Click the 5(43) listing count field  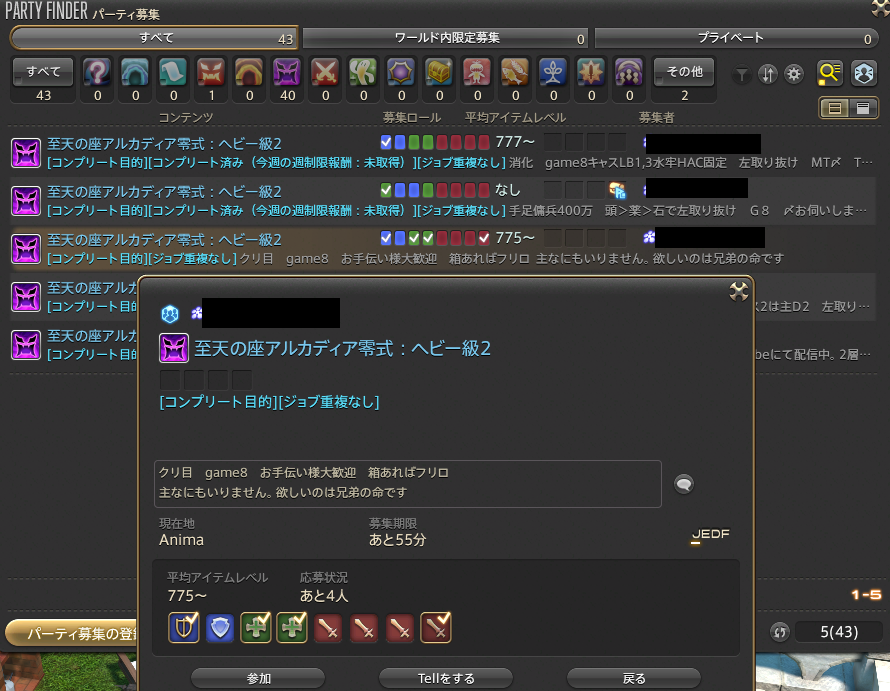[x=839, y=631]
